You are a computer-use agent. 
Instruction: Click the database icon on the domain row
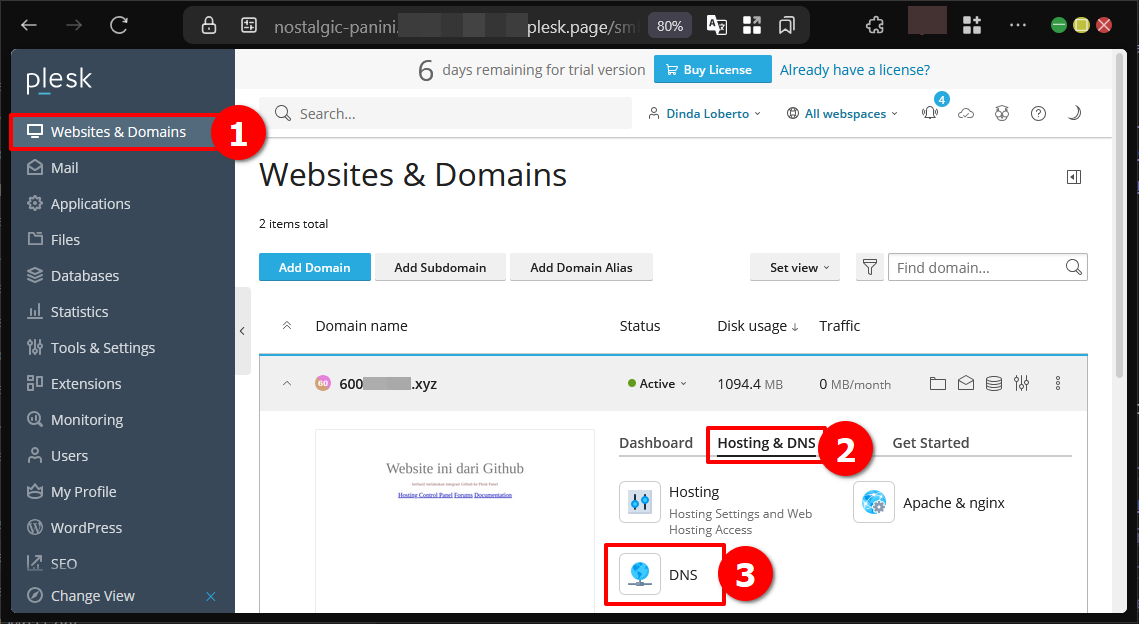[x=993, y=383]
